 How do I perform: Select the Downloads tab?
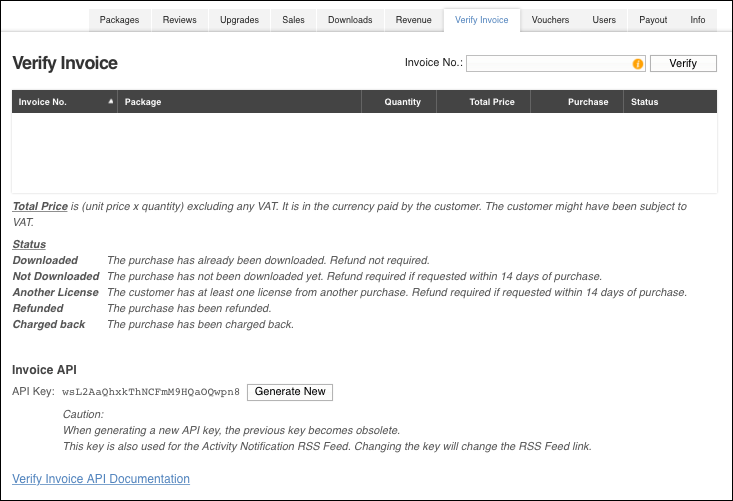click(x=350, y=20)
